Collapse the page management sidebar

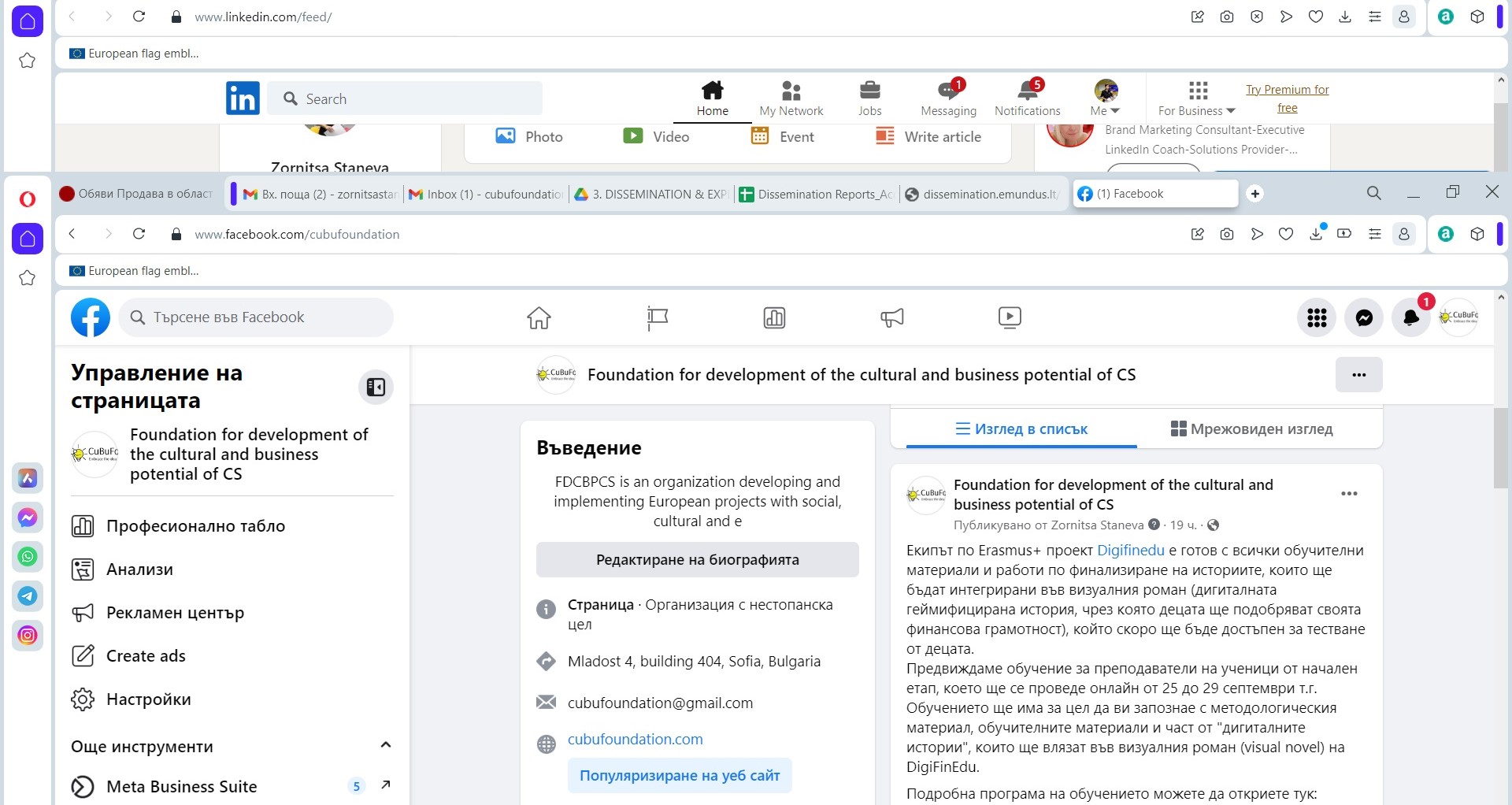[376, 387]
